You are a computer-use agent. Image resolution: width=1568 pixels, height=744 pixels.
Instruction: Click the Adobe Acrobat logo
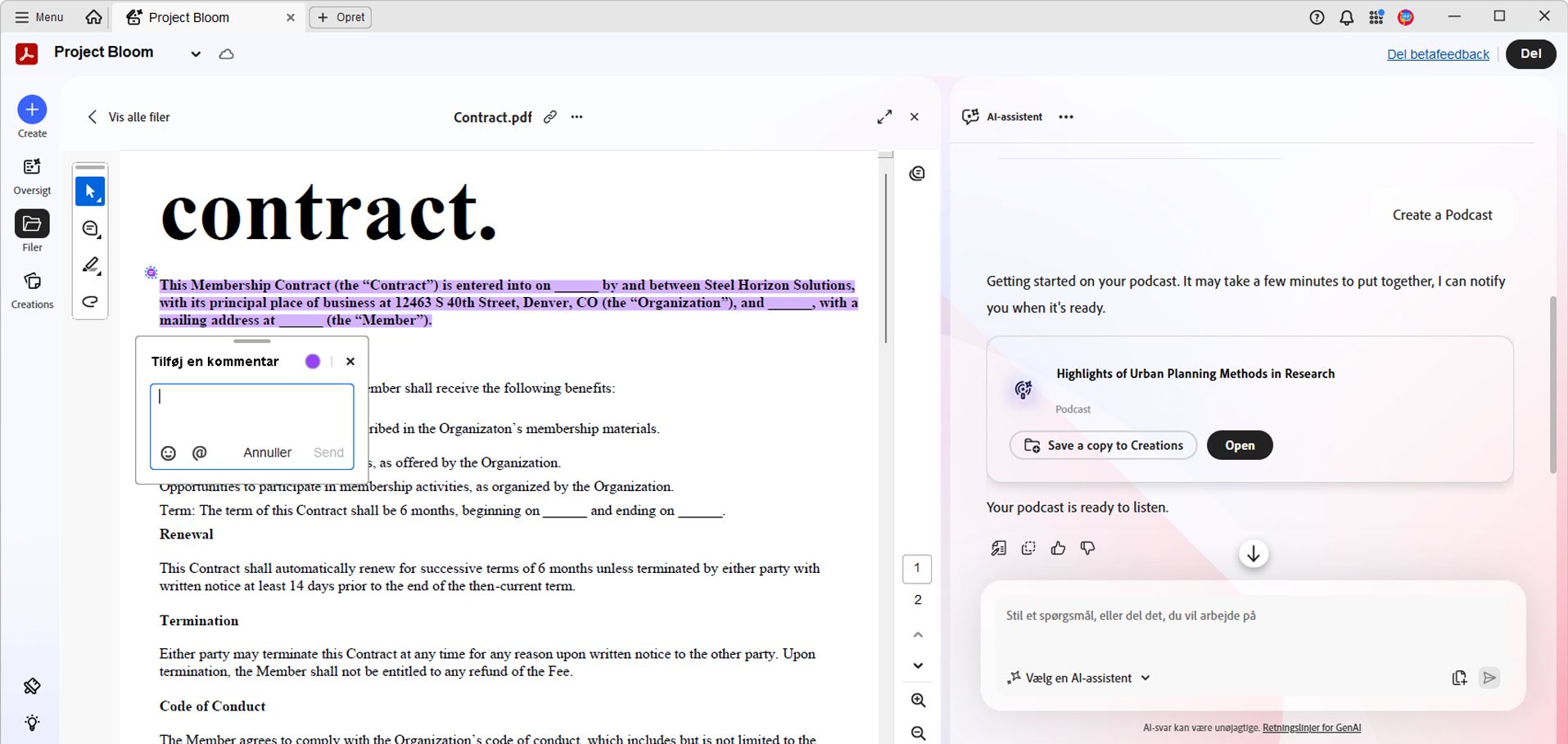(27, 54)
